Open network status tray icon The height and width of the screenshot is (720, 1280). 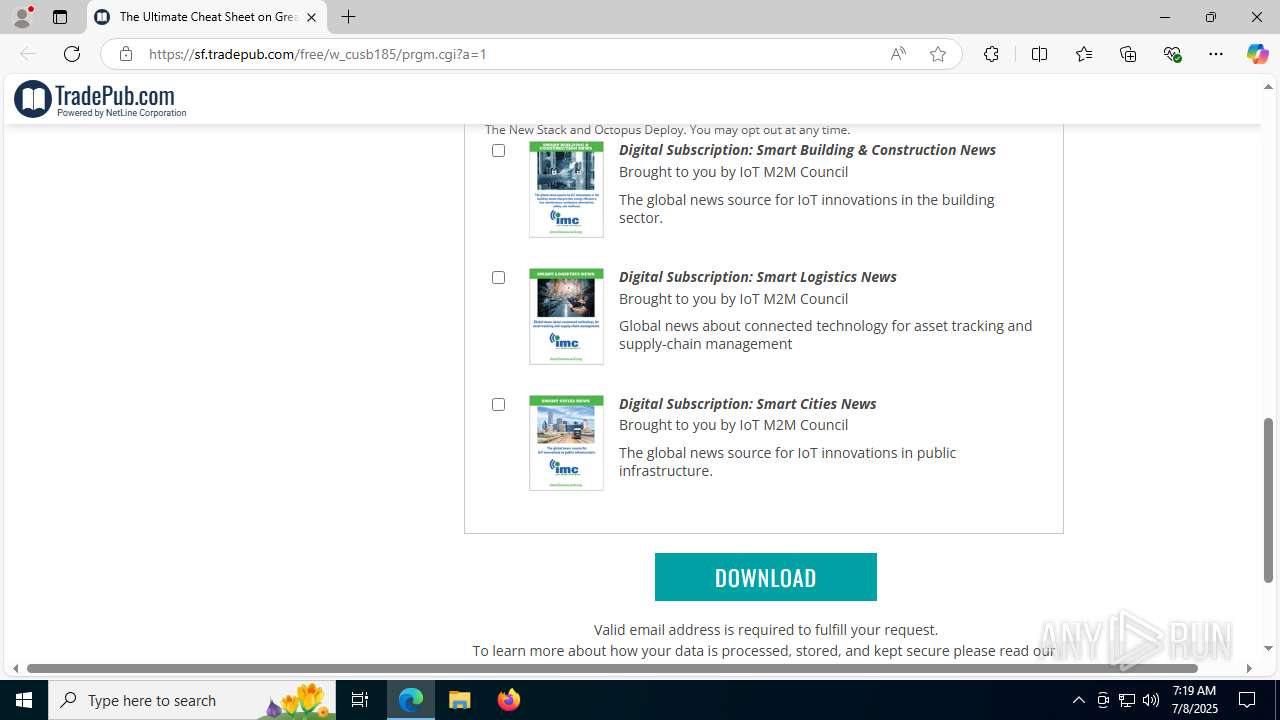tap(1127, 700)
